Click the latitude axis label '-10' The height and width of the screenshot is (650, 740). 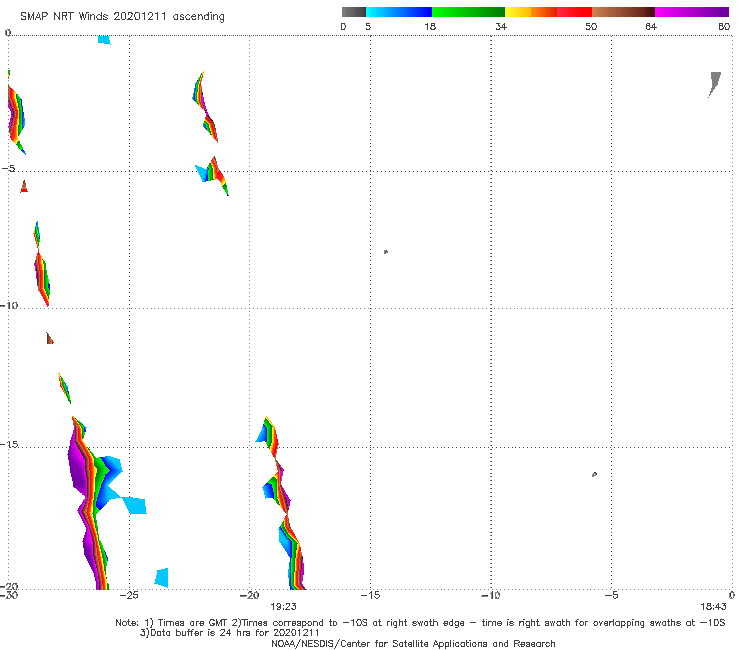(9, 305)
